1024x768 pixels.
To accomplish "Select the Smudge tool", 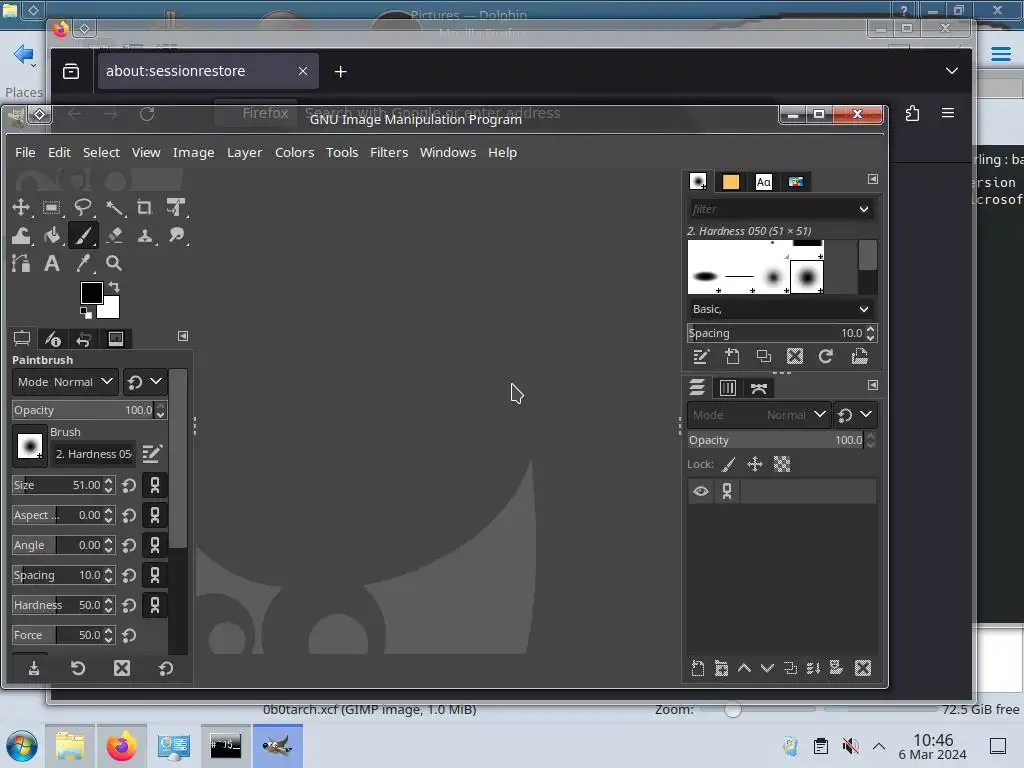I will pos(176,236).
